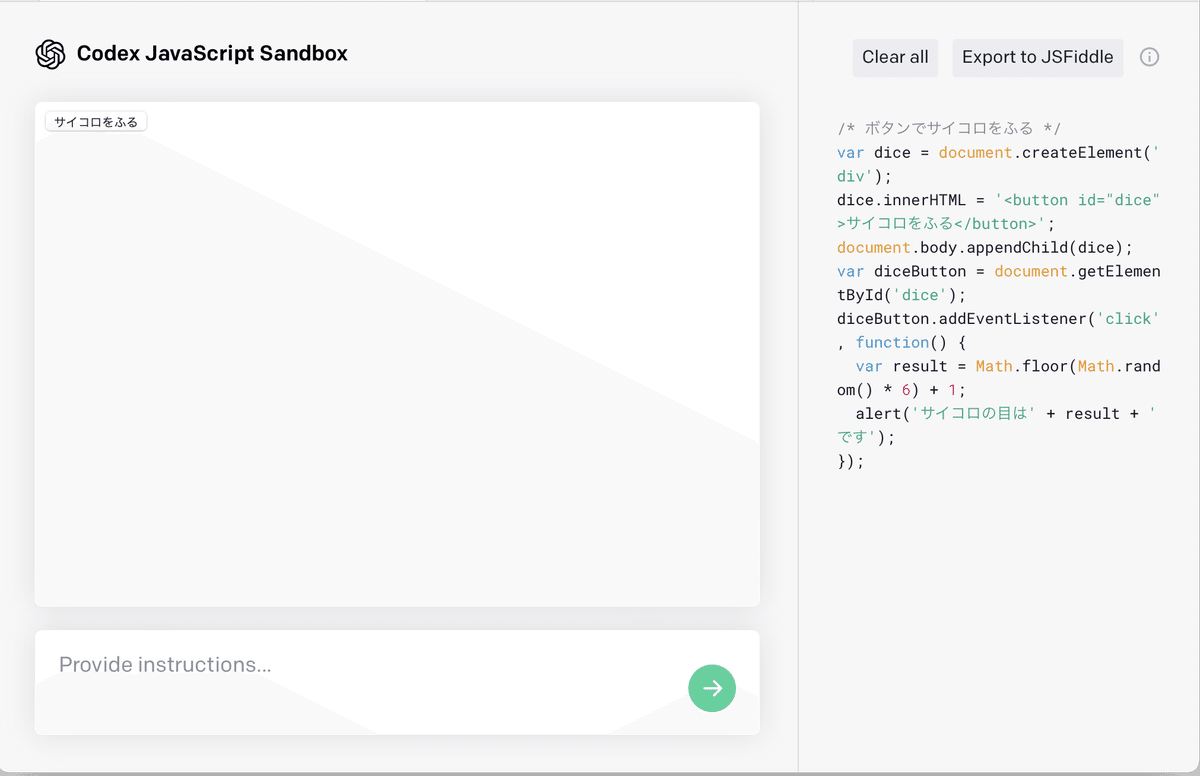Open the info circle icon
The width and height of the screenshot is (1200, 776).
(1150, 57)
